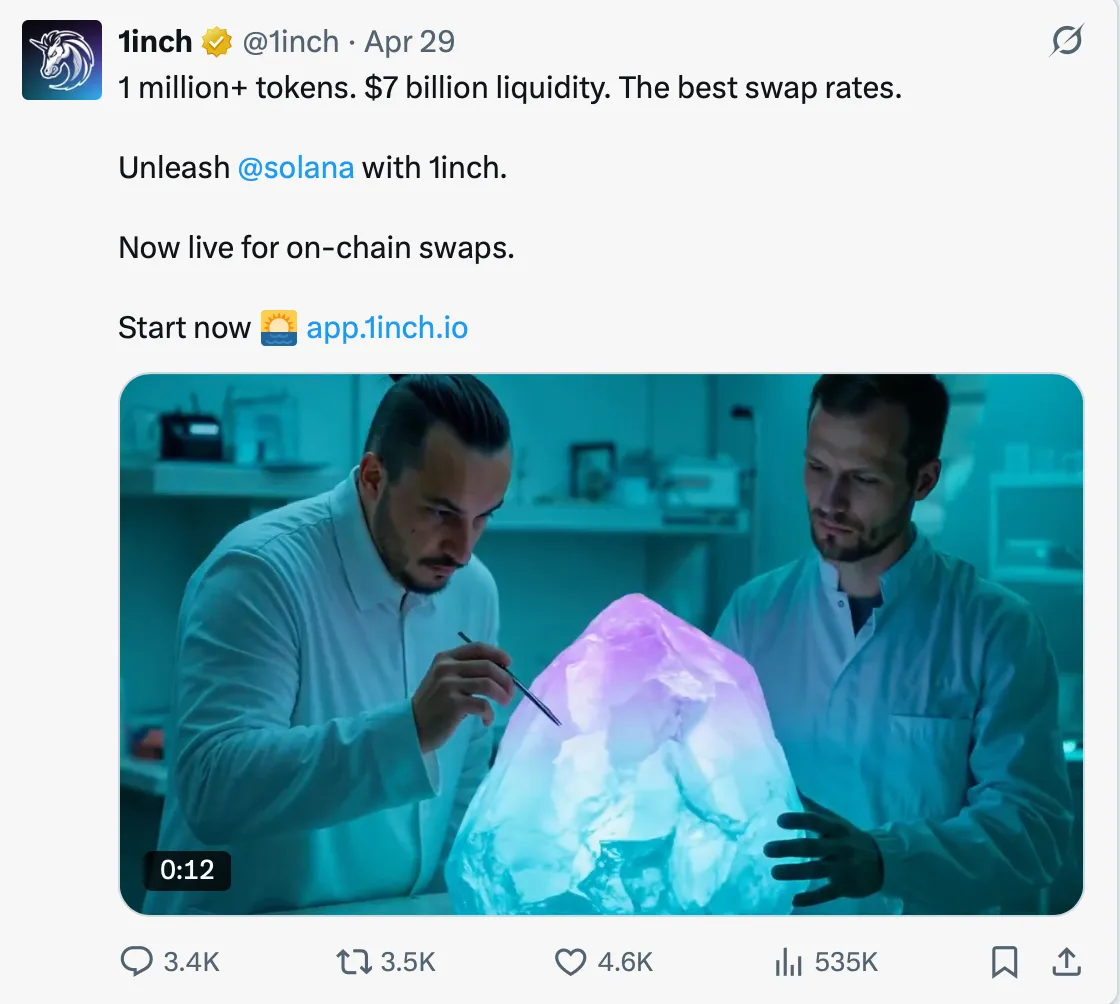Bookmark this 1inch post

point(1004,962)
